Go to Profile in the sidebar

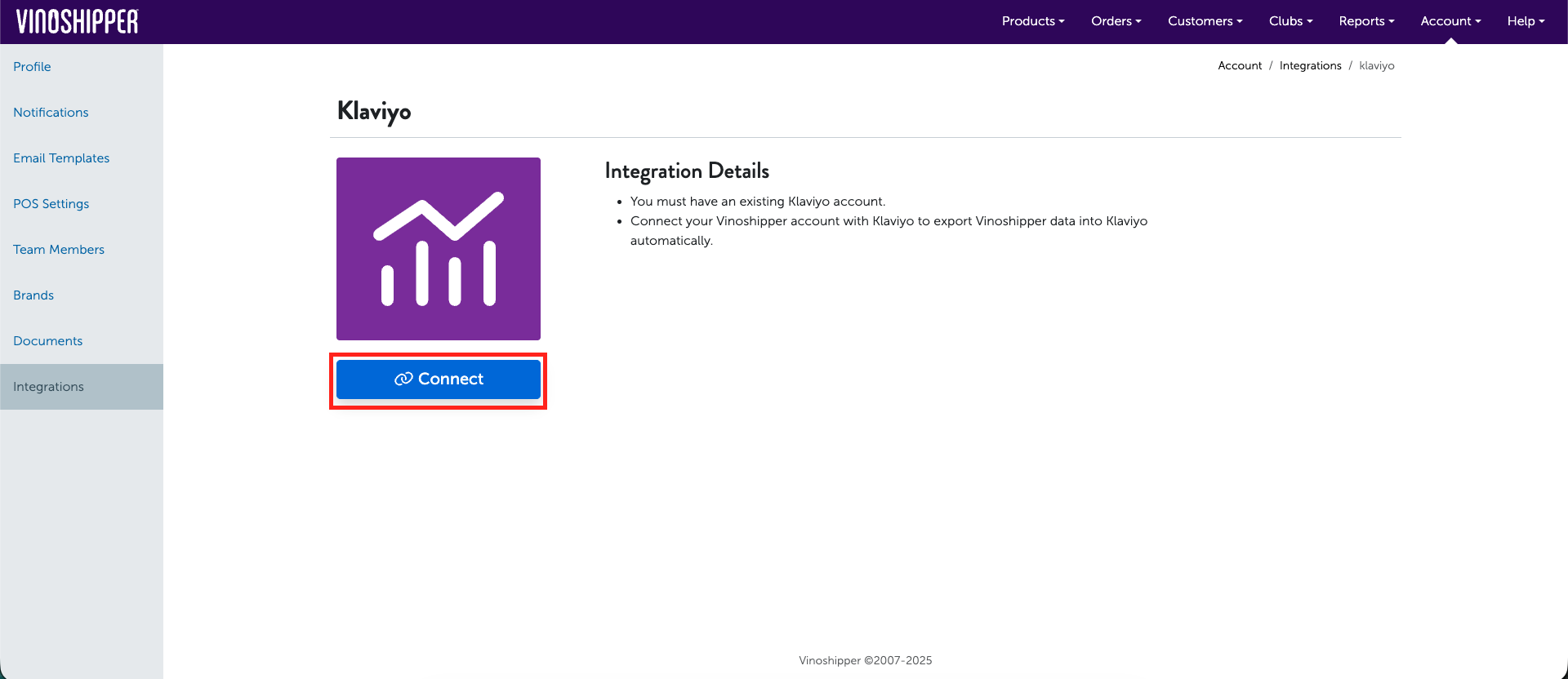click(x=82, y=67)
